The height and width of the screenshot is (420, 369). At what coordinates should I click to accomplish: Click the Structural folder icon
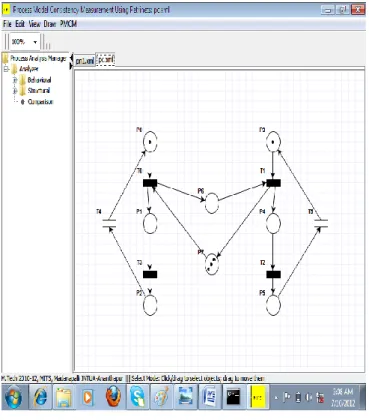[23, 91]
